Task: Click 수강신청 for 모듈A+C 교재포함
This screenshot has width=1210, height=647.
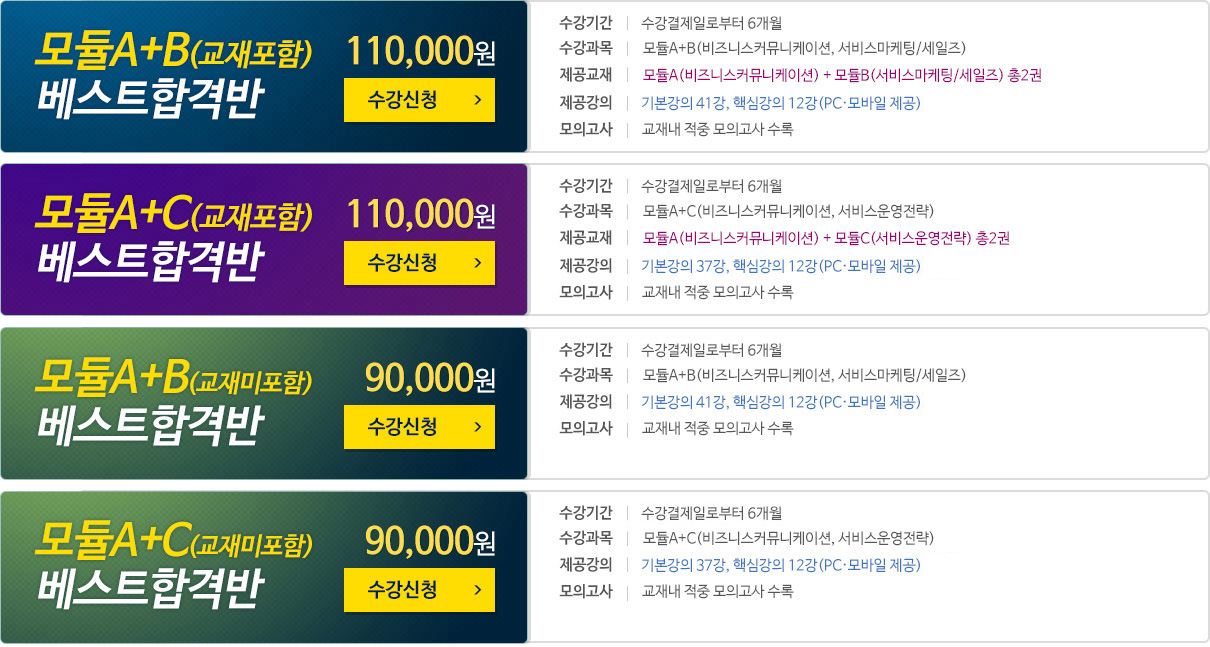Action: 419,263
